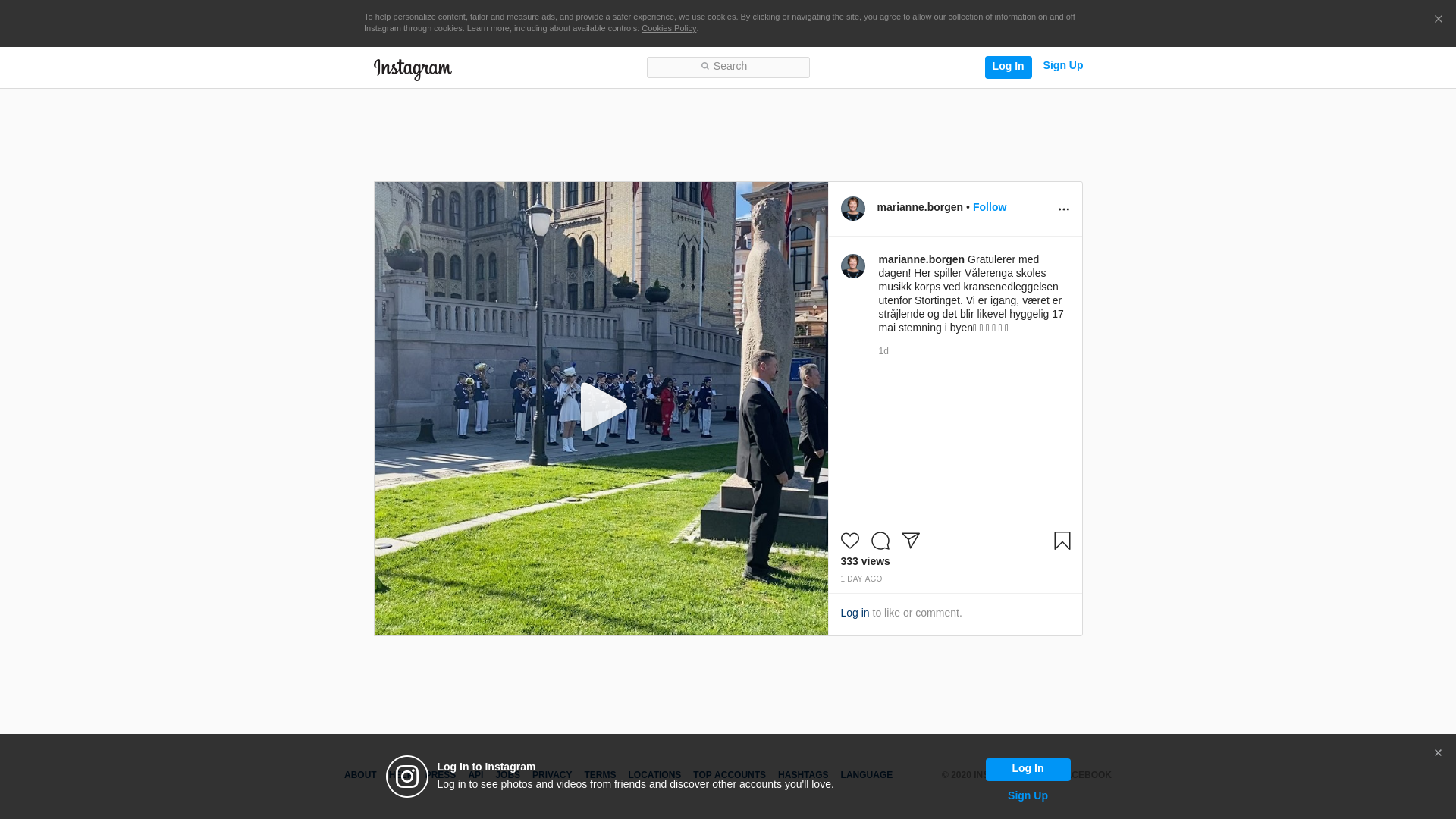Play the video post
The width and height of the screenshot is (1456, 819).
point(602,407)
